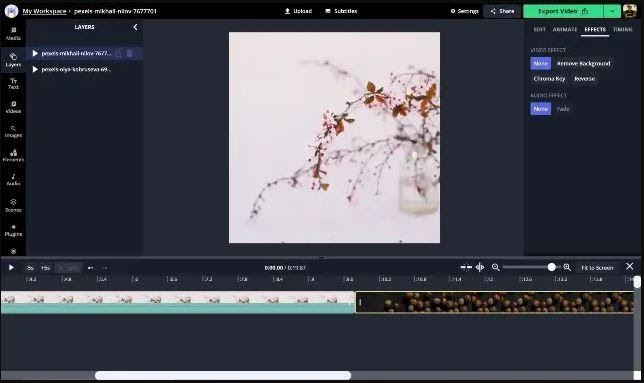Open the Plugins sidebar panel
Viewport: 644px width, 383px height.
pos(13,230)
